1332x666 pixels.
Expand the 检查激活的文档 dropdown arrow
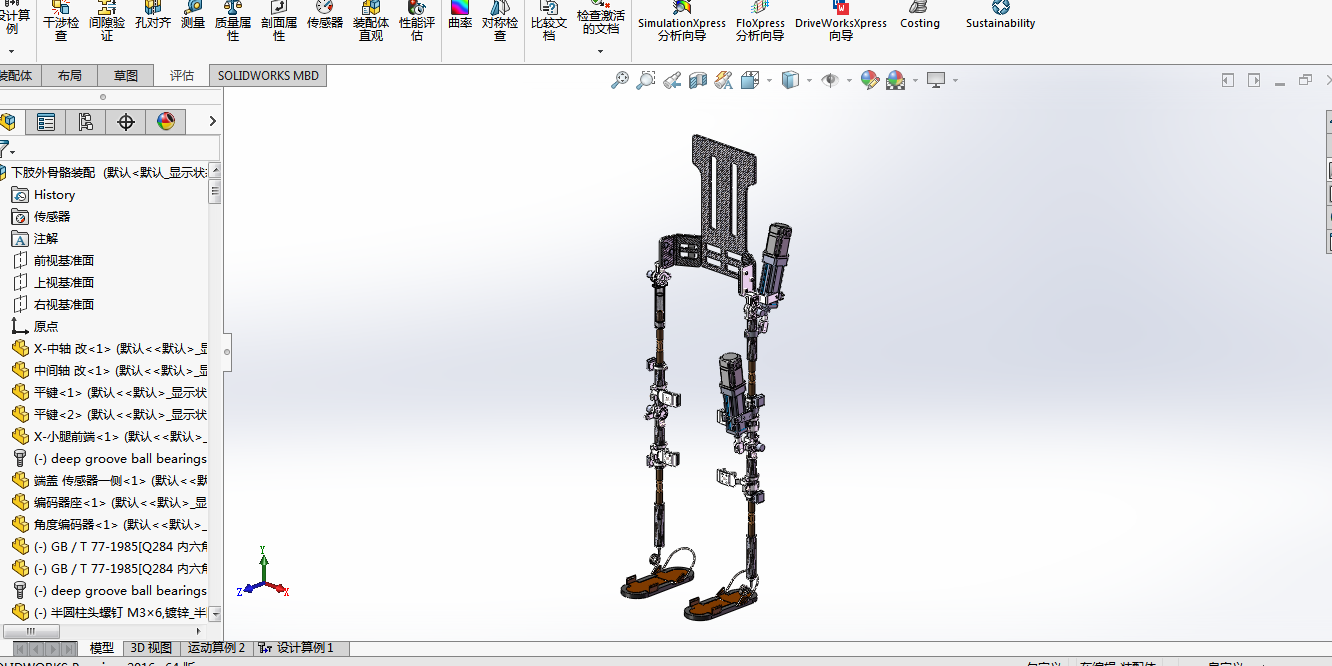pos(601,51)
